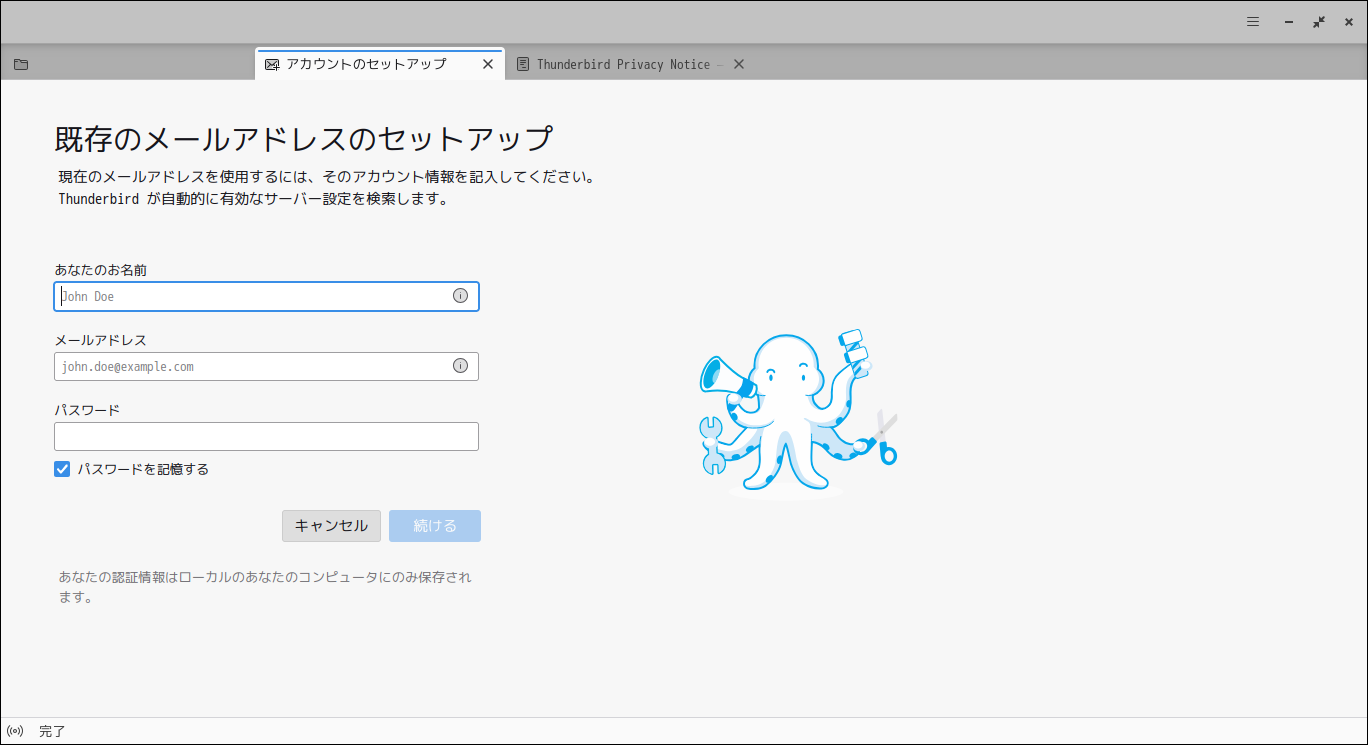Click the octopus mascot illustration

(798, 413)
